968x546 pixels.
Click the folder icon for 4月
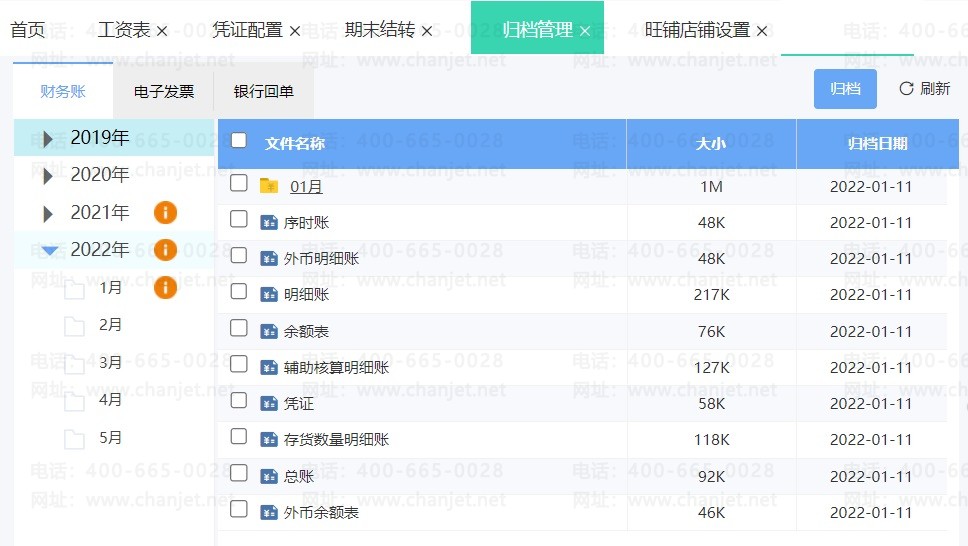point(74,401)
